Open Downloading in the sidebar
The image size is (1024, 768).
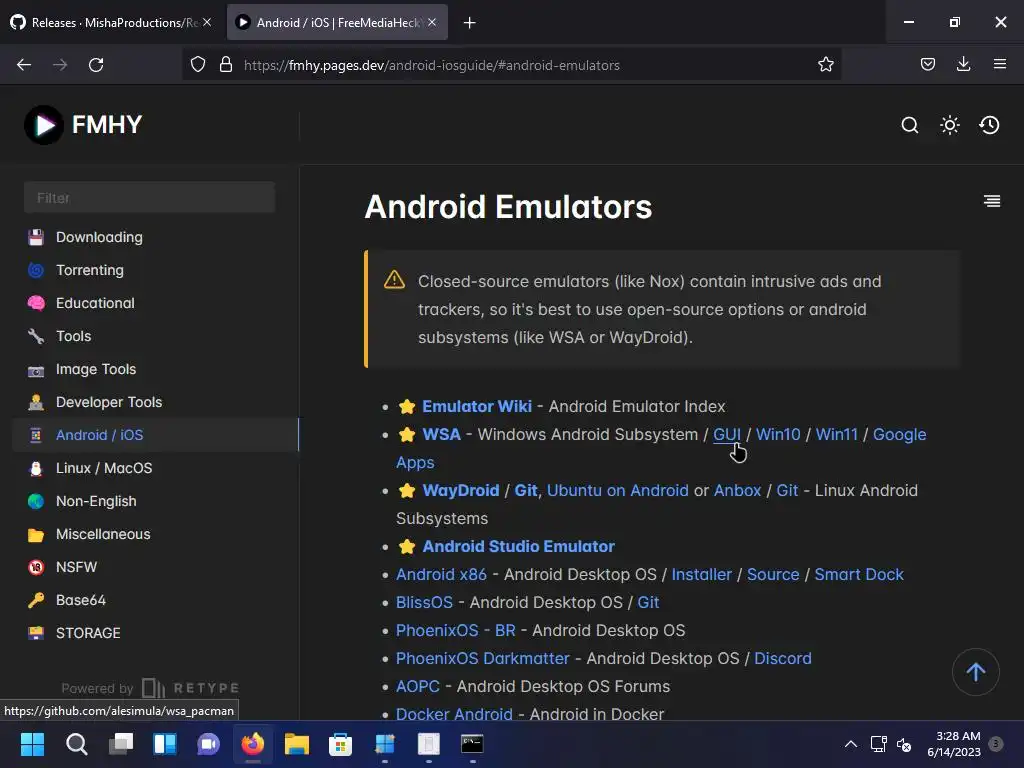(99, 237)
